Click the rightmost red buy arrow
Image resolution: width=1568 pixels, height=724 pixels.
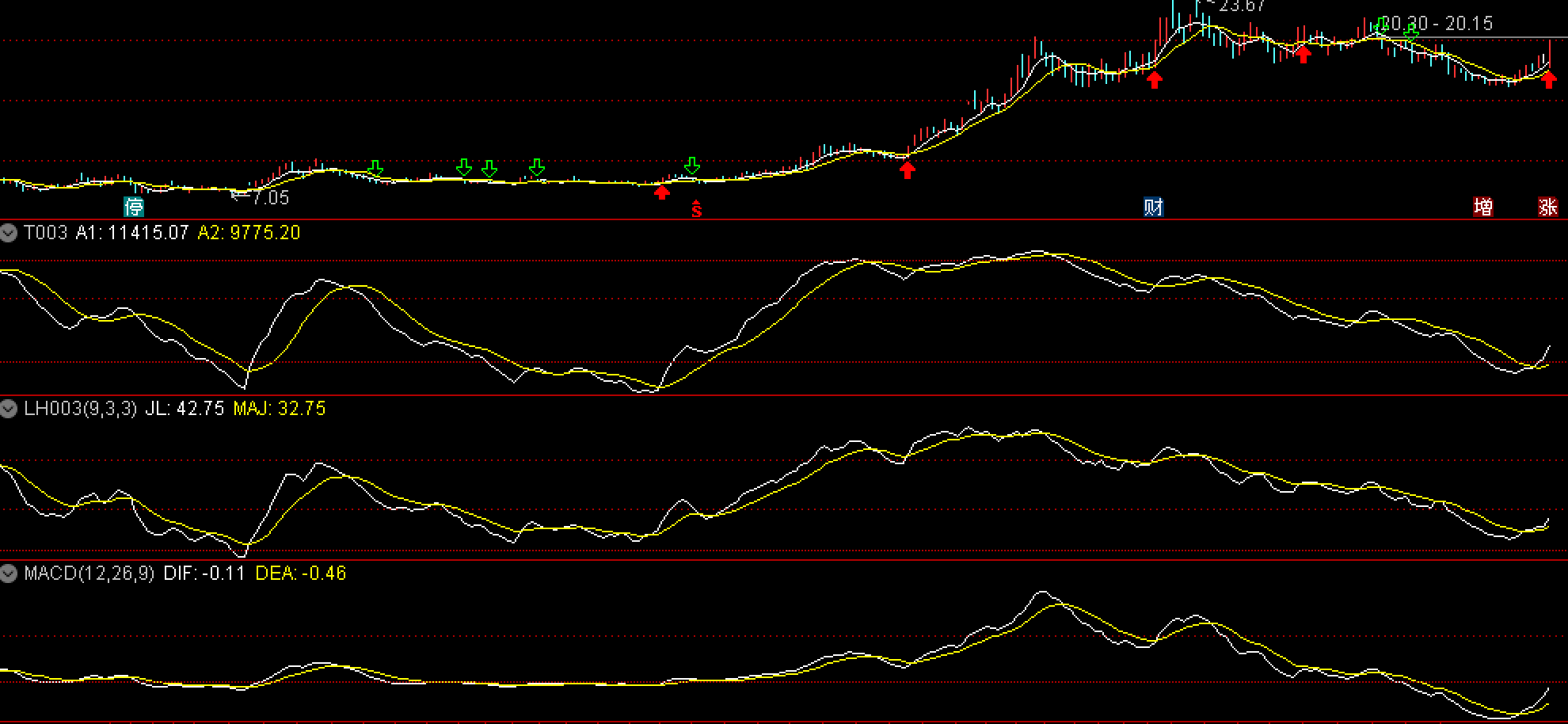click(x=1549, y=79)
